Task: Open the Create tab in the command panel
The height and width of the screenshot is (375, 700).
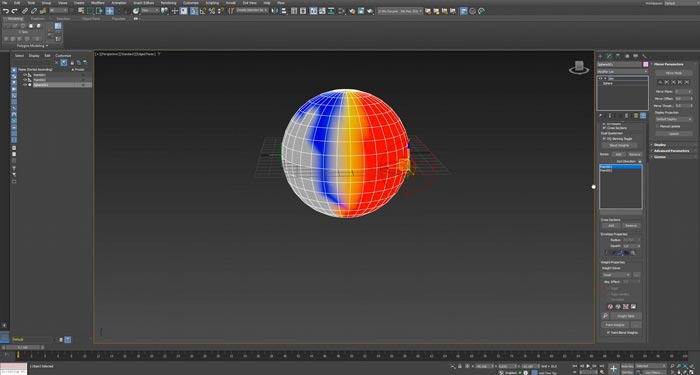Action: (x=600, y=56)
